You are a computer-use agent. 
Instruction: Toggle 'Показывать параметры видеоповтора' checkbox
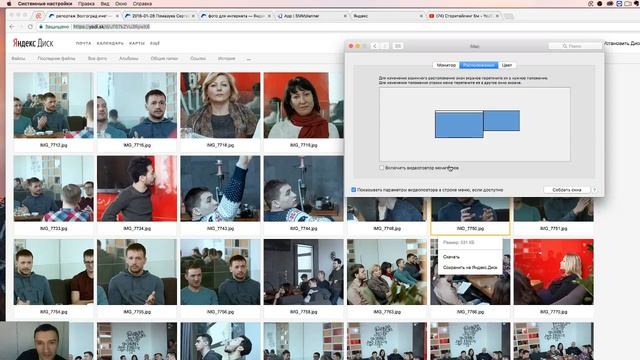point(353,190)
